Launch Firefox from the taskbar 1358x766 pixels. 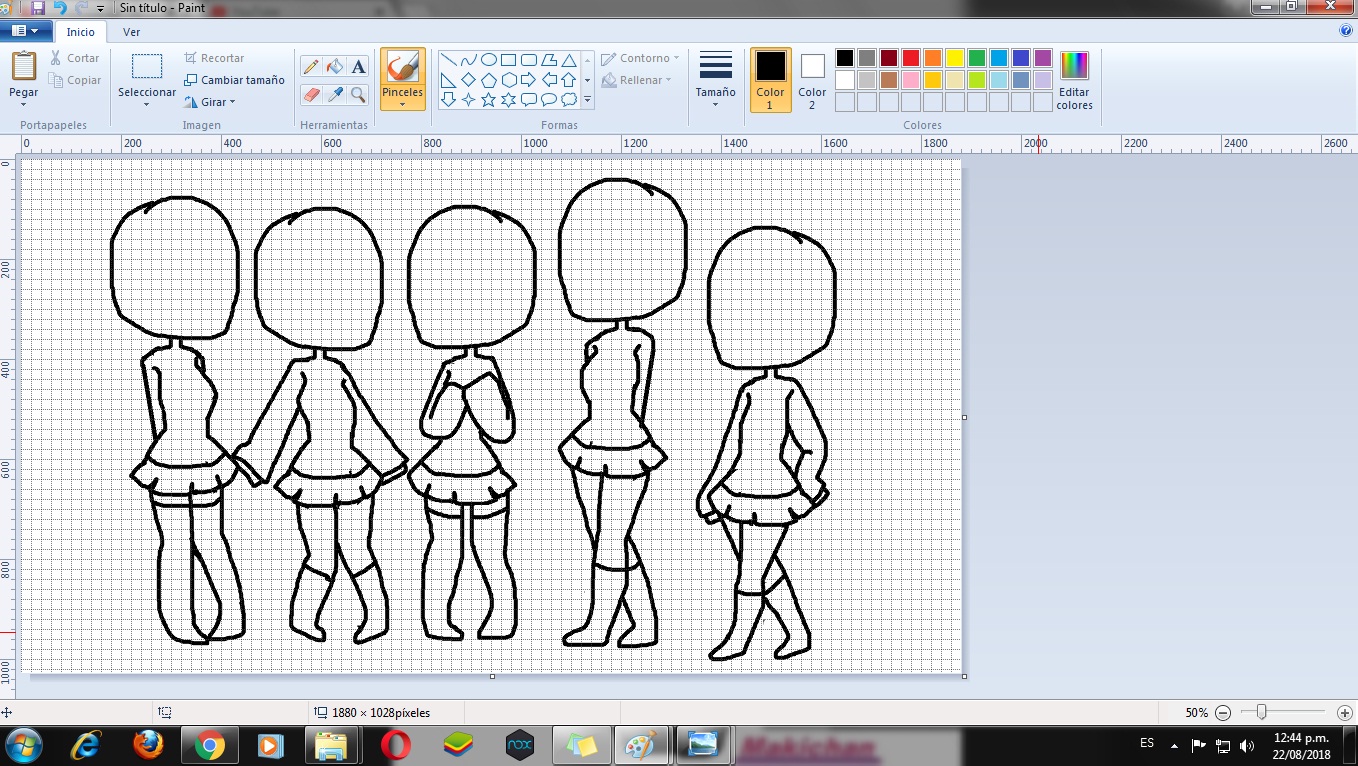coord(147,745)
